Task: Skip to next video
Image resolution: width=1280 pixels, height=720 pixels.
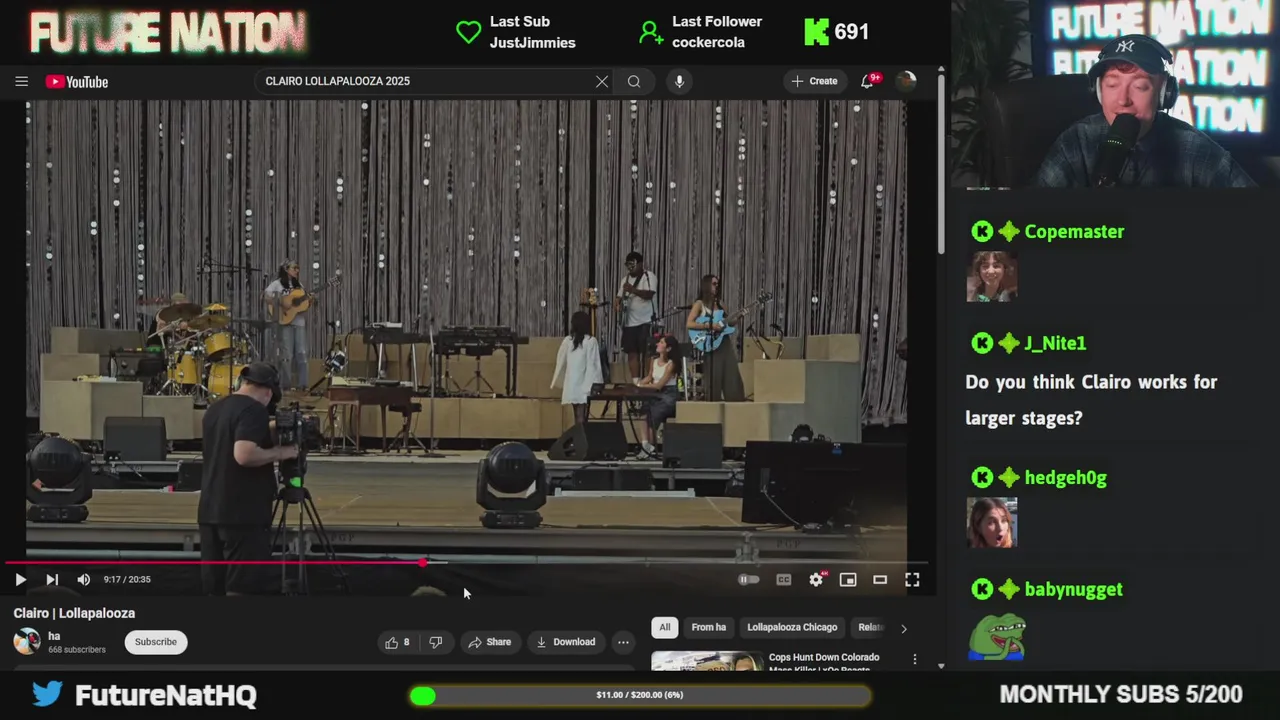Action: [x=52, y=580]
